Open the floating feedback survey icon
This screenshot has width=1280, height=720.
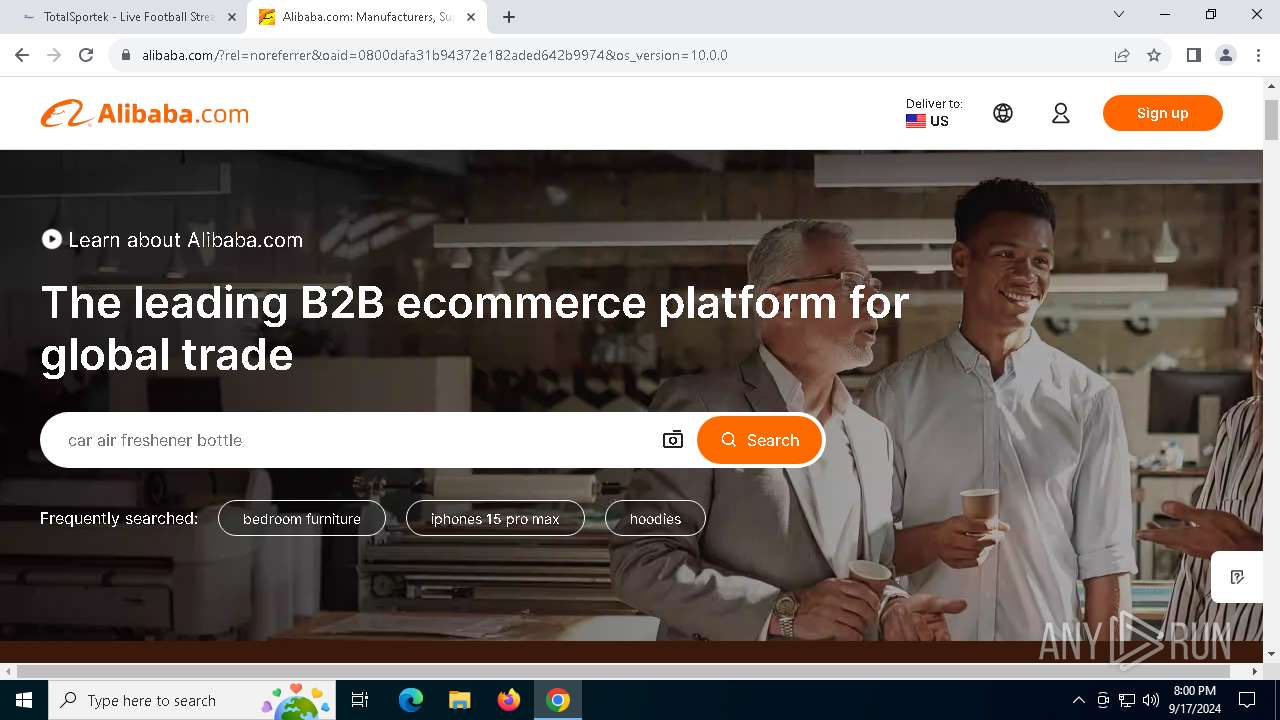[x=1237, y=577]
